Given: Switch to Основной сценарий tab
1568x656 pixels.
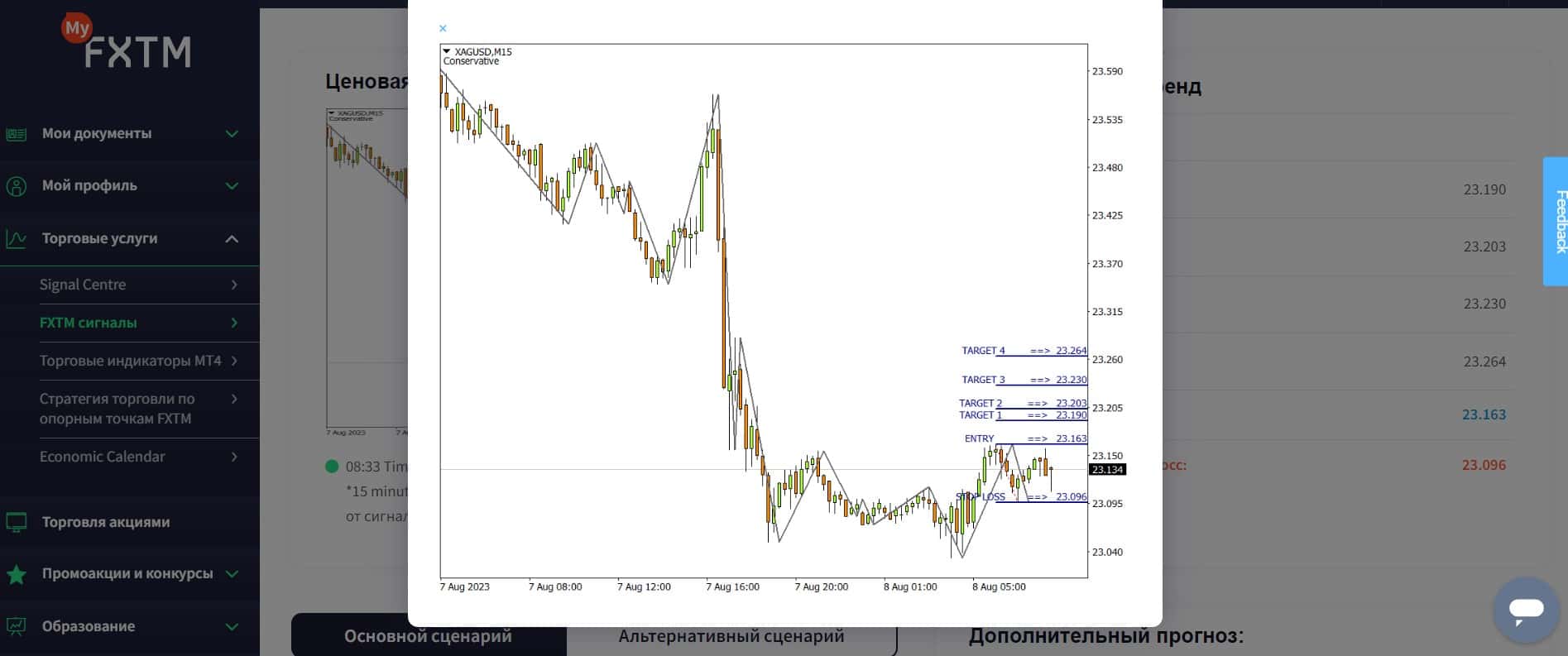Looking at the screenshot, I should (428, 635).
